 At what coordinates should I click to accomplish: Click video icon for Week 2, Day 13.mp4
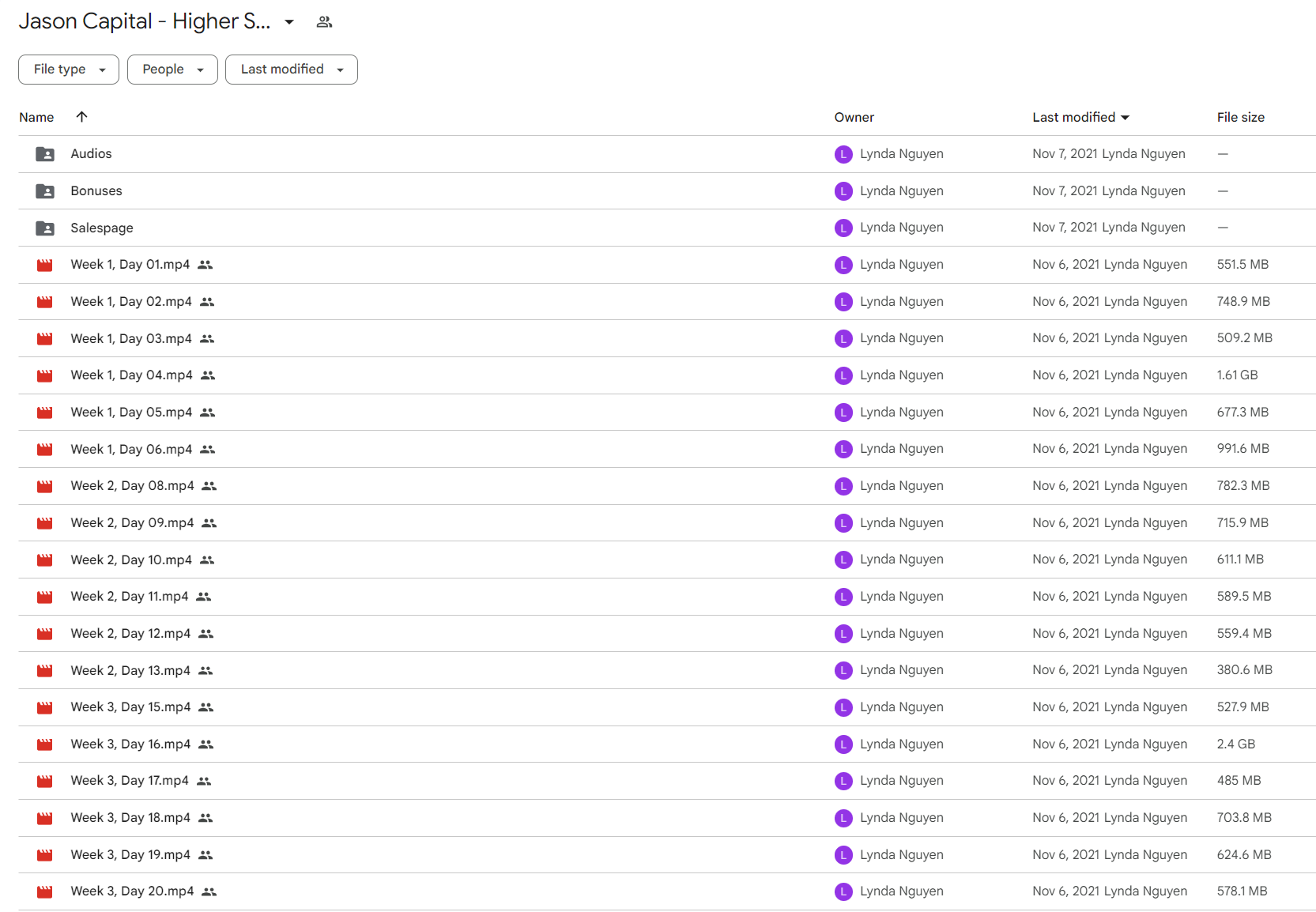(45, 671)
